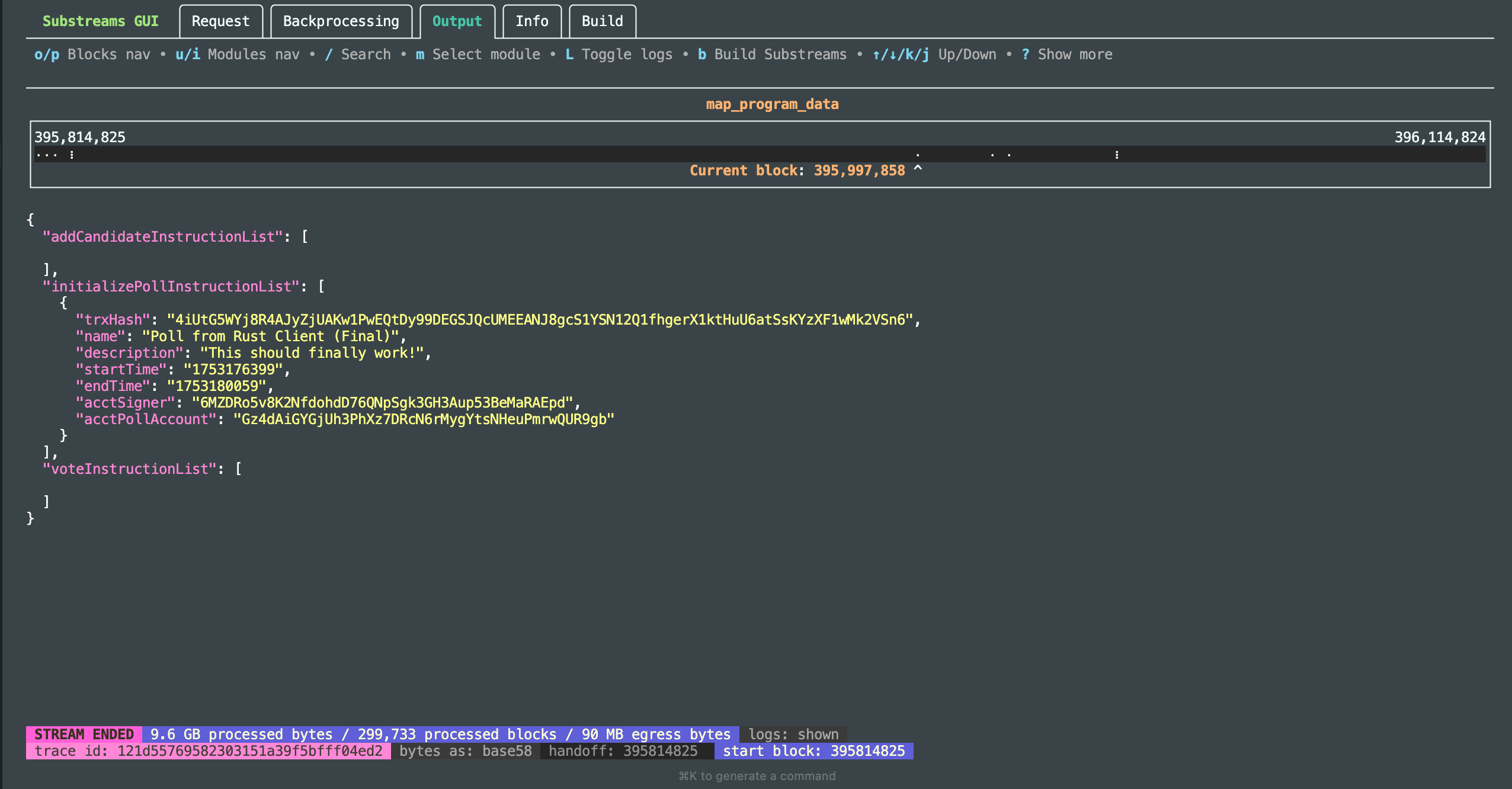Click the startTime value 1753176399
This screenshot has width=1512, height=789.
tap(233, 370)
